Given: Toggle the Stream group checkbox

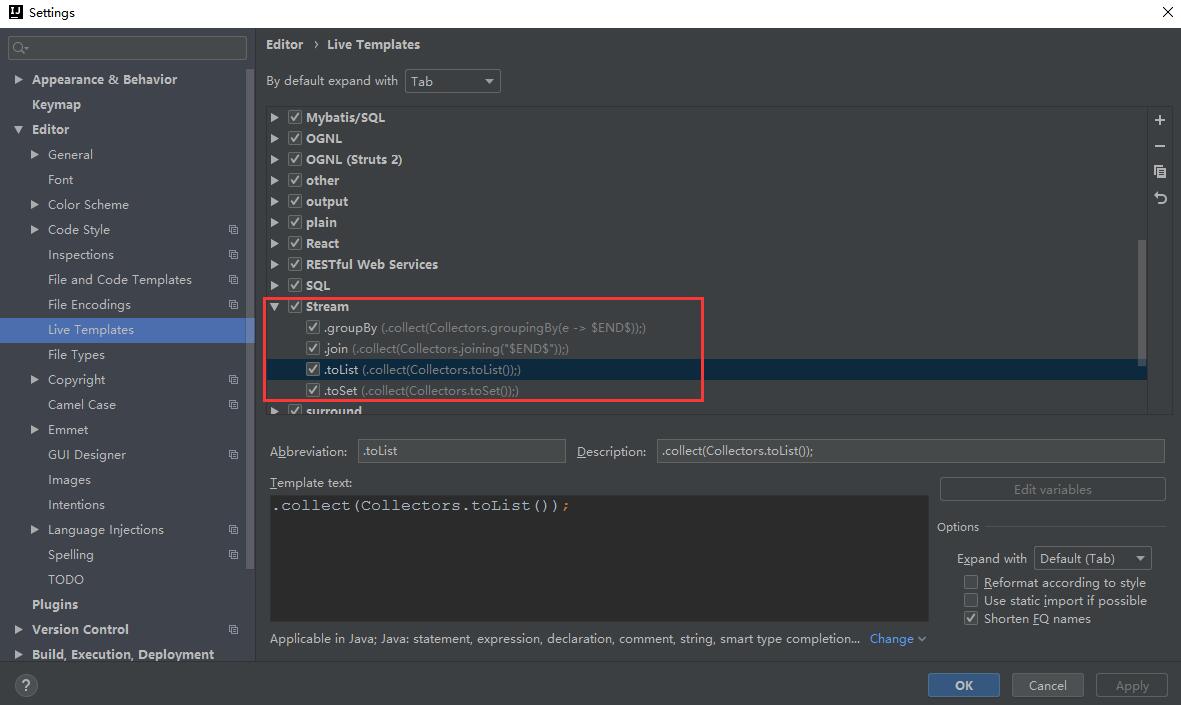Looking at the screenshot, I should coord(295,307).
